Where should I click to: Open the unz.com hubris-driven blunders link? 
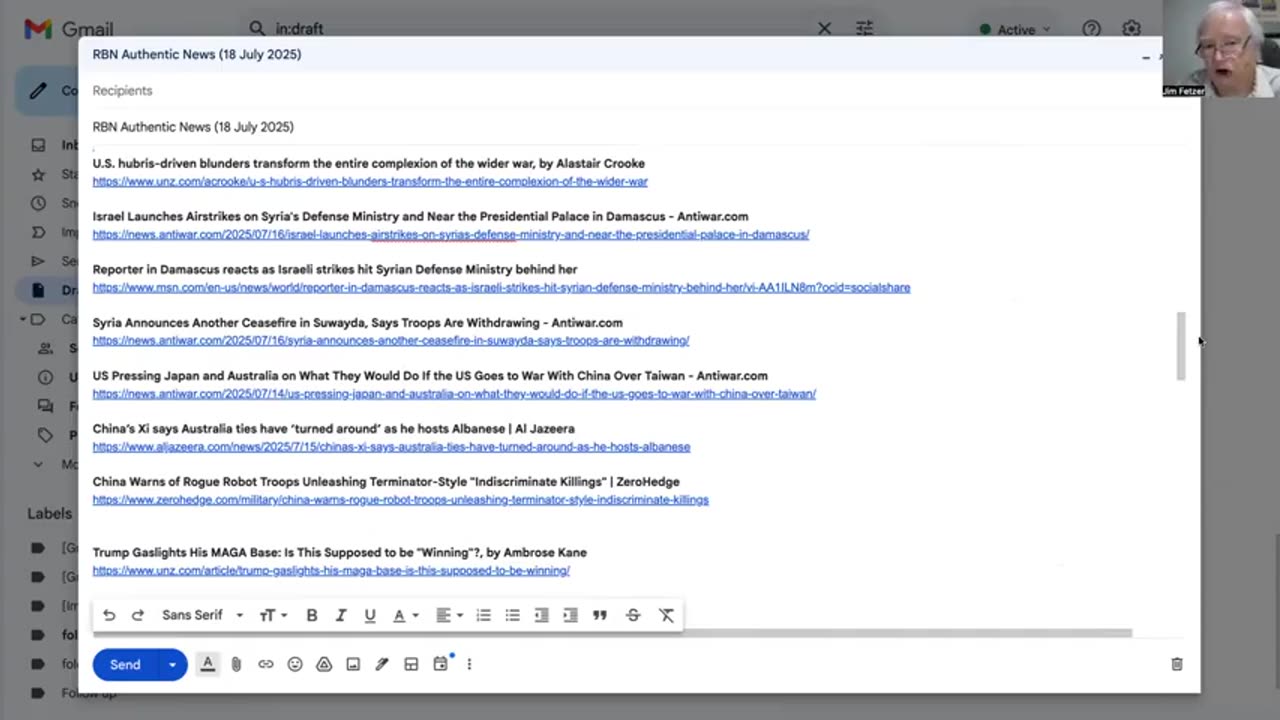[x=370, y=182]
